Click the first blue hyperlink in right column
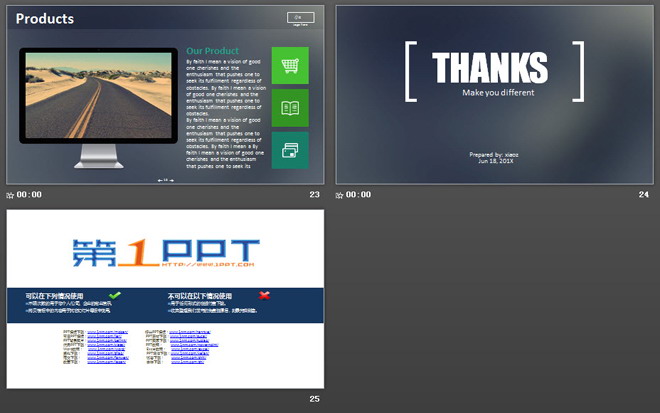Image resolution: width=660 pixels, height=413 pixels. tap(190, 332)
